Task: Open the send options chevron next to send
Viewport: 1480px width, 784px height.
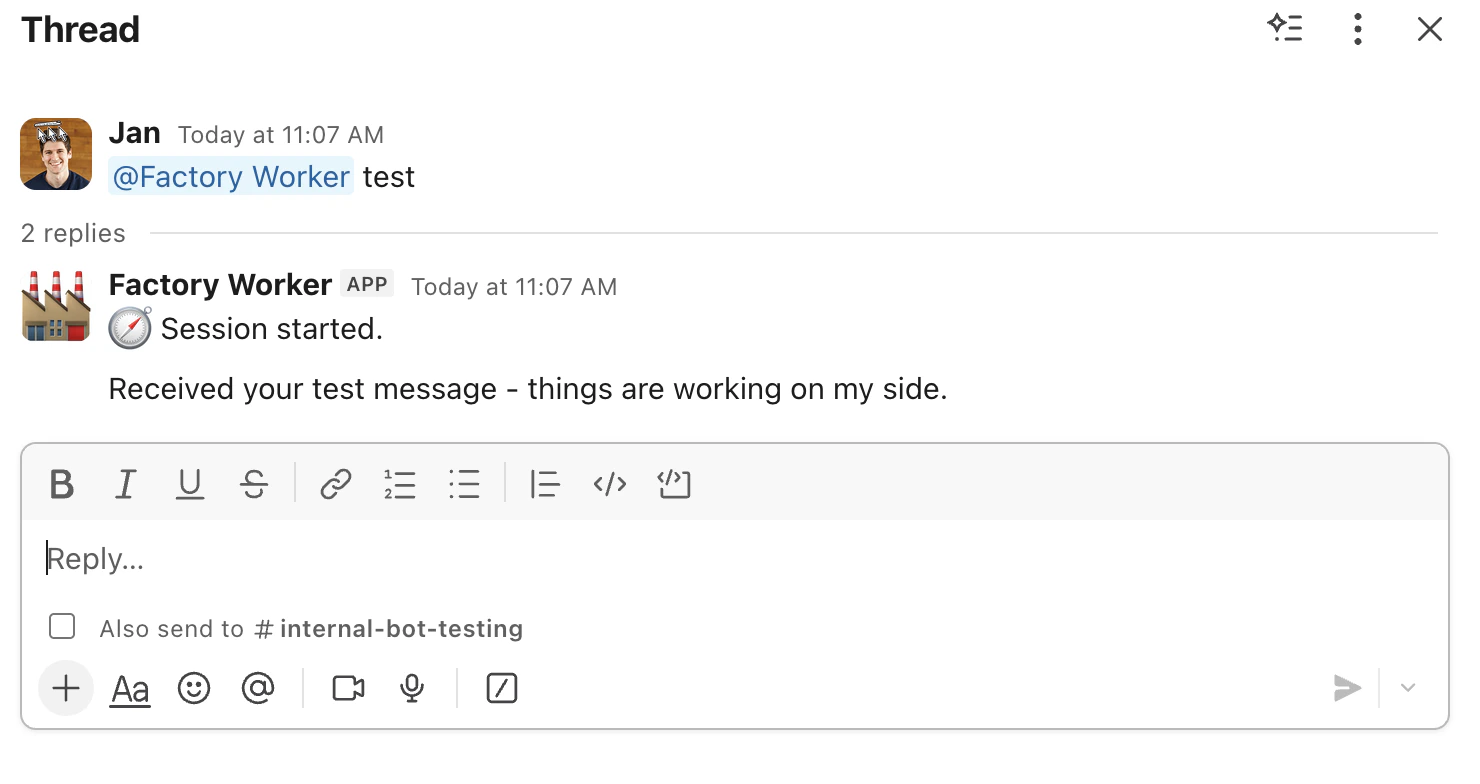Action: pos(1408,688)
